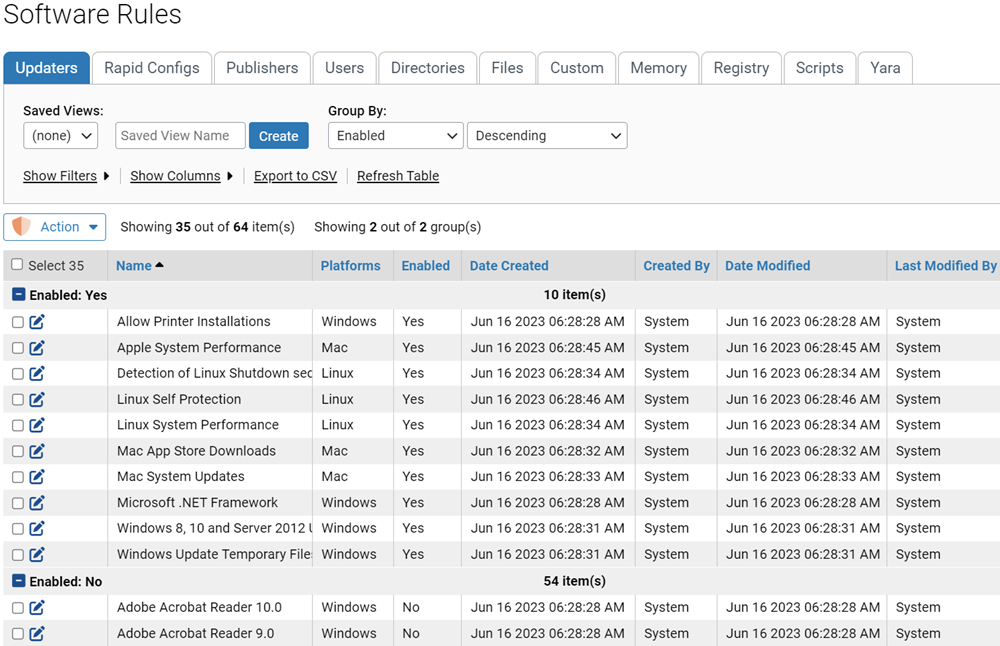Click the Saved View Name field
The image size is (1000, 646).
pos(180,136)
